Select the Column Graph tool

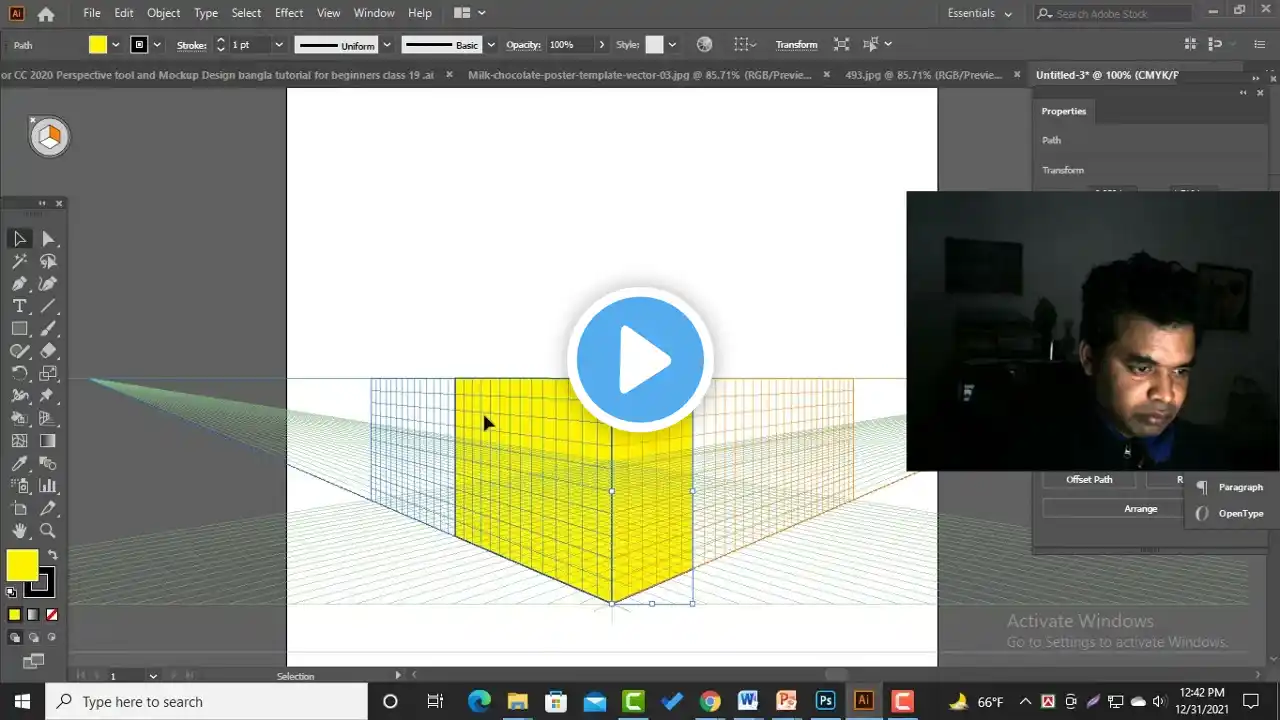[x=48, y=486]
